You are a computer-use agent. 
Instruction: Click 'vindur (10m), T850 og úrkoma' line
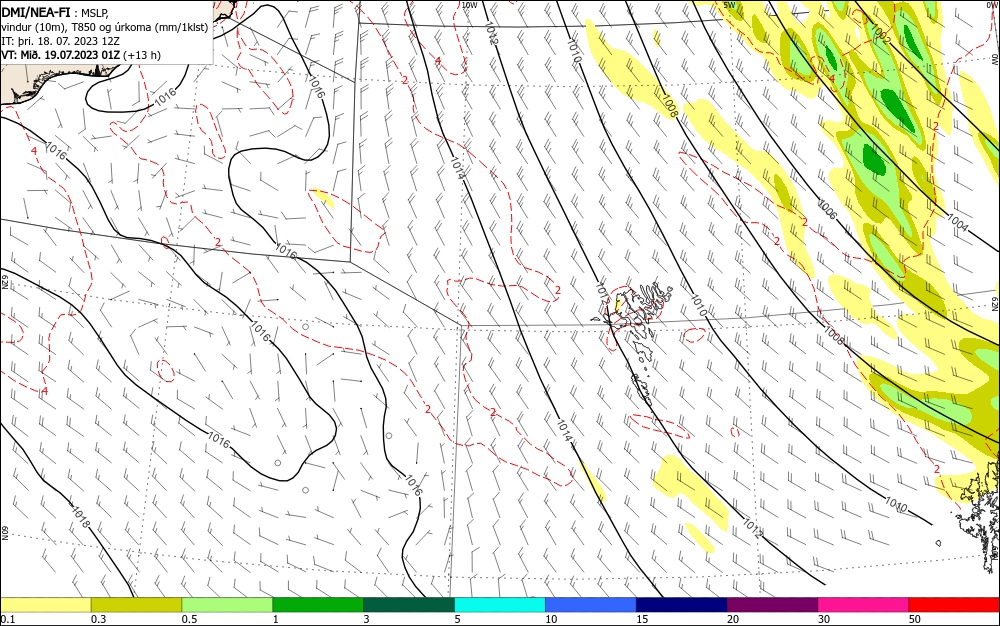[x=105, y=27]
